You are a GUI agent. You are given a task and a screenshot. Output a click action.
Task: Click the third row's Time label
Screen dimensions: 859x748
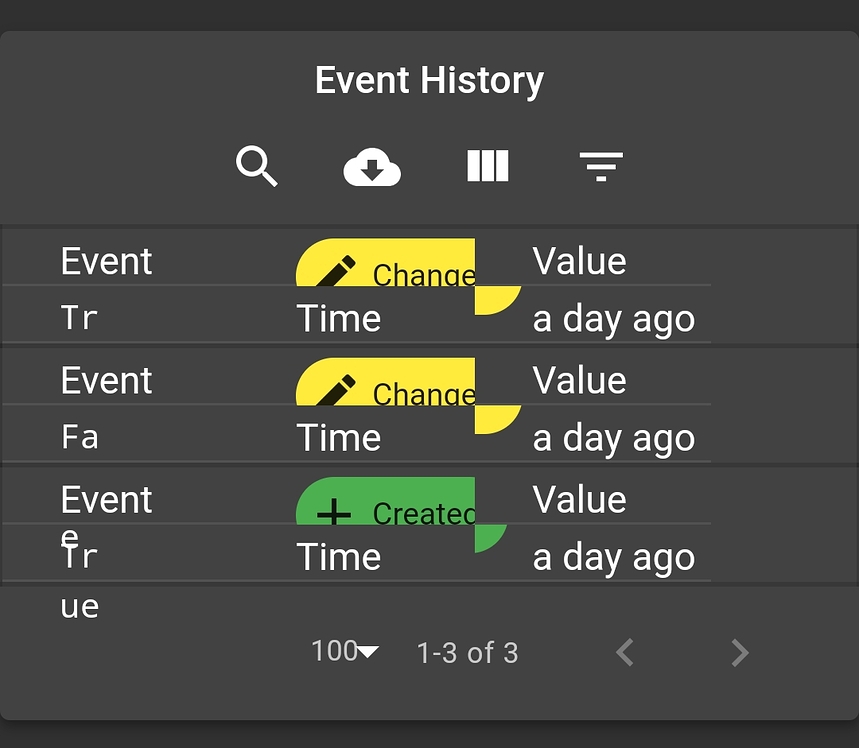338,558
